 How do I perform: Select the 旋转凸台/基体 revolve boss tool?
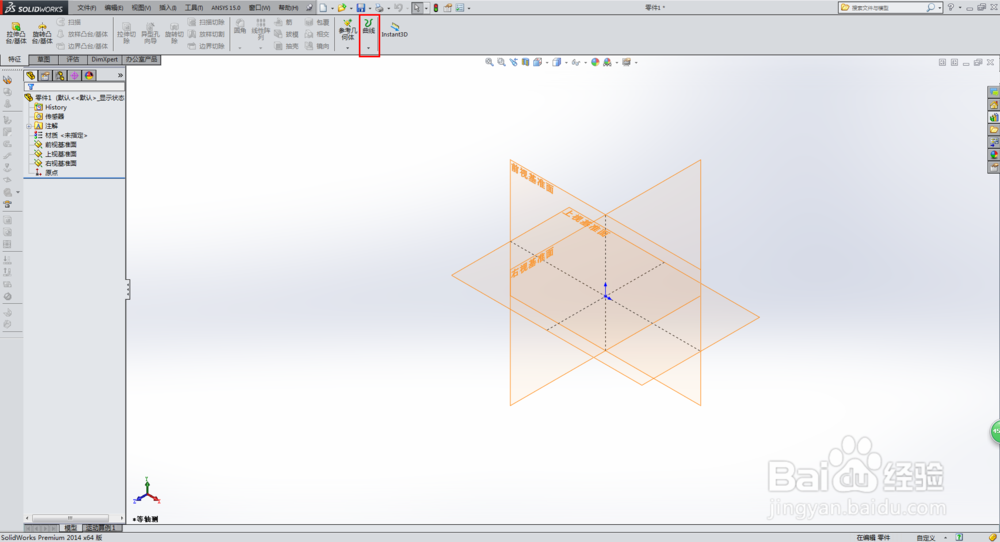(42, 33)
